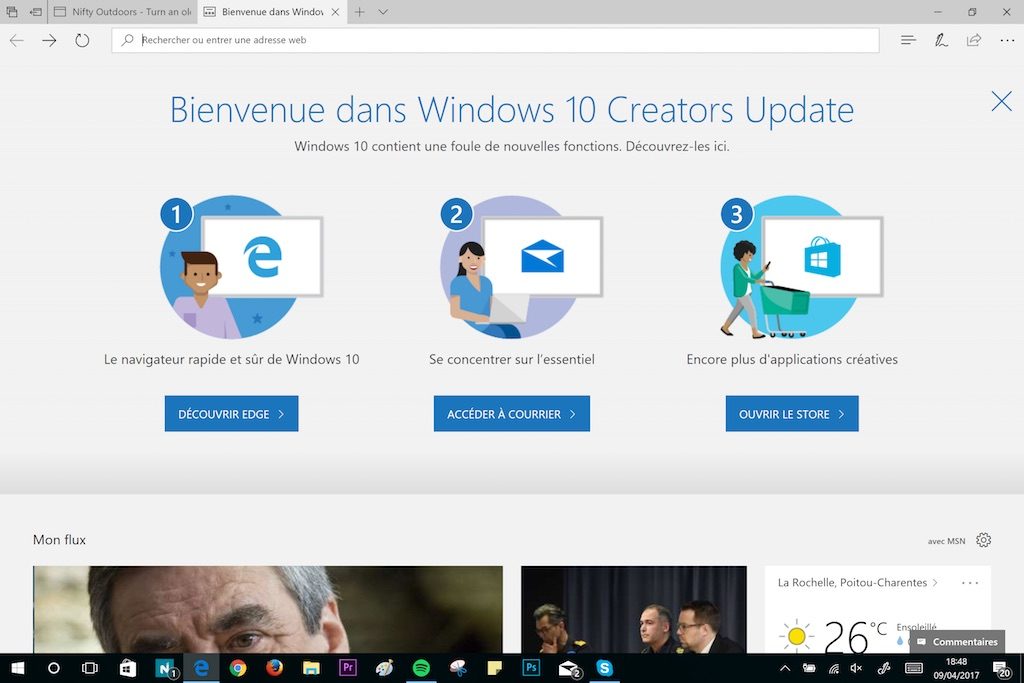
Task: Open Skype from the taskbar
Action: [x=605, y=668]
